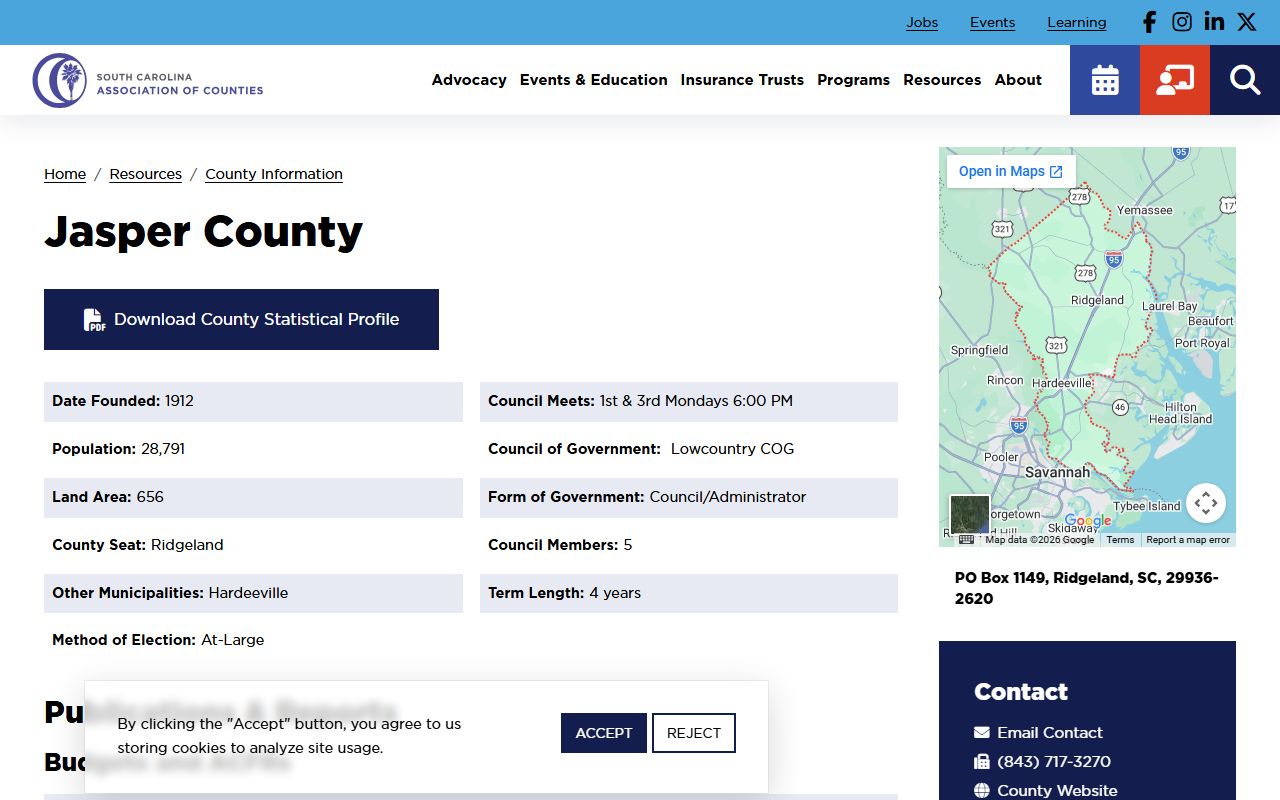Open the X (Twitter) social icon
This screenshot has width=1280, height=800.
pos(1246,22)
